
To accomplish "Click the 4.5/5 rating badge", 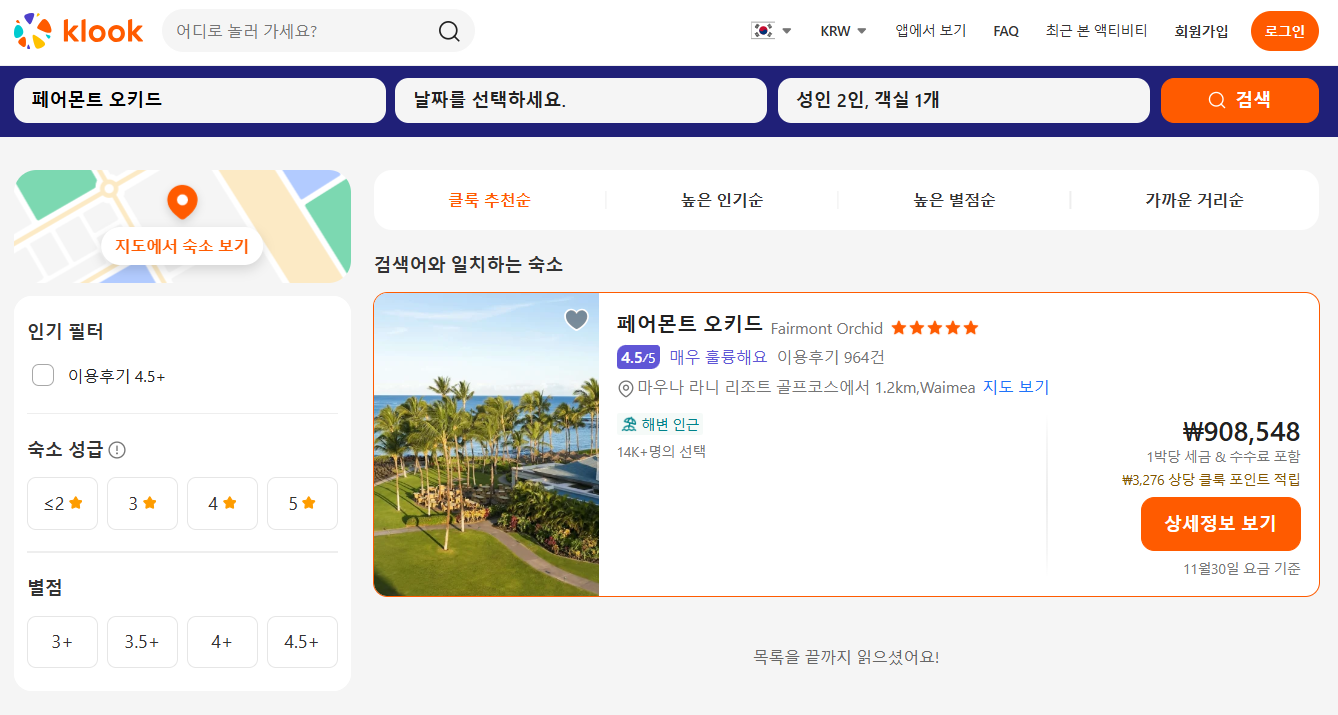I will [x=638, y=357].
